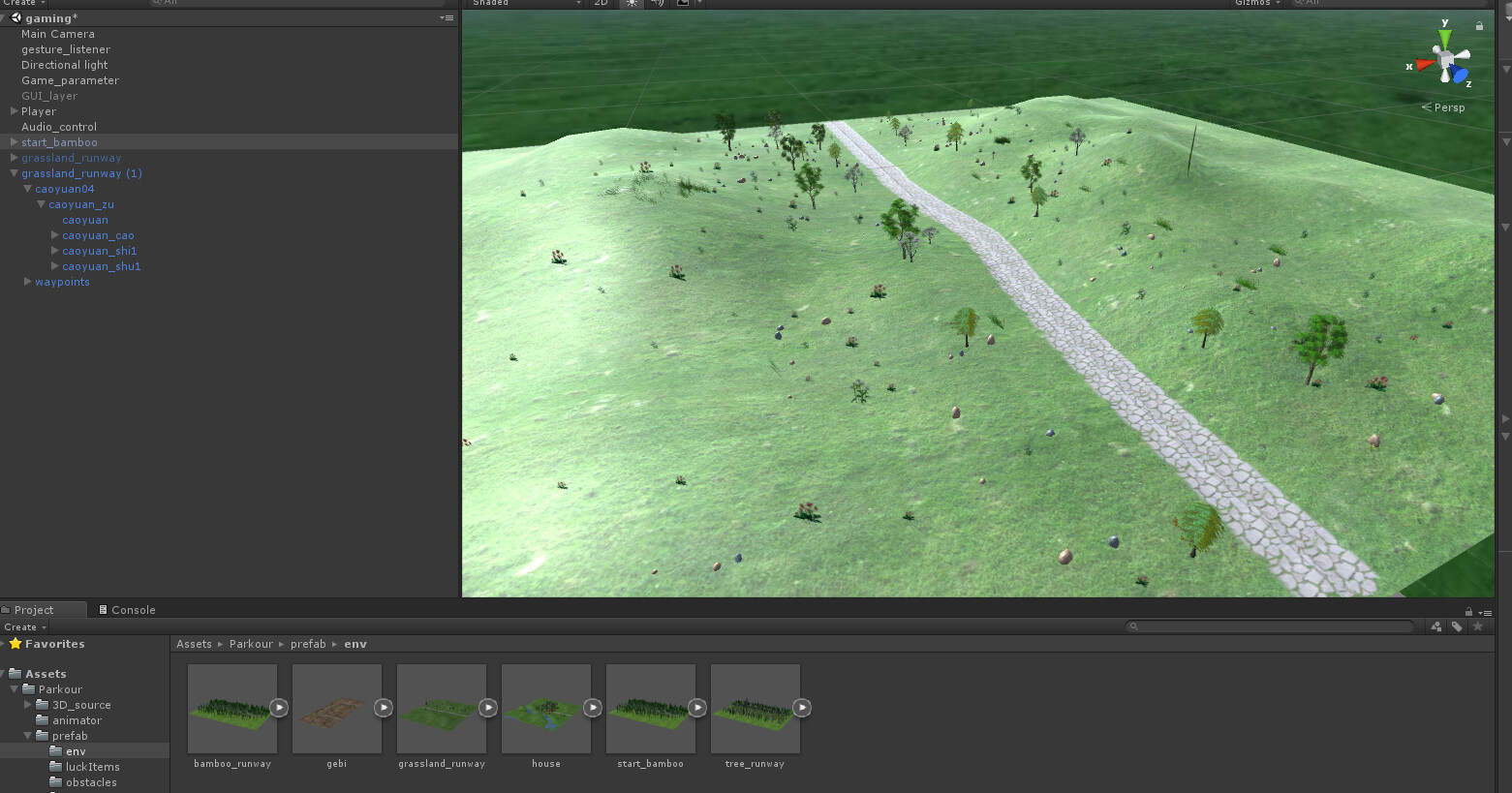This screenshot has width=1512, height=793.
Task: Open the Hierarchy panel options menu
Action: (446, 17)
